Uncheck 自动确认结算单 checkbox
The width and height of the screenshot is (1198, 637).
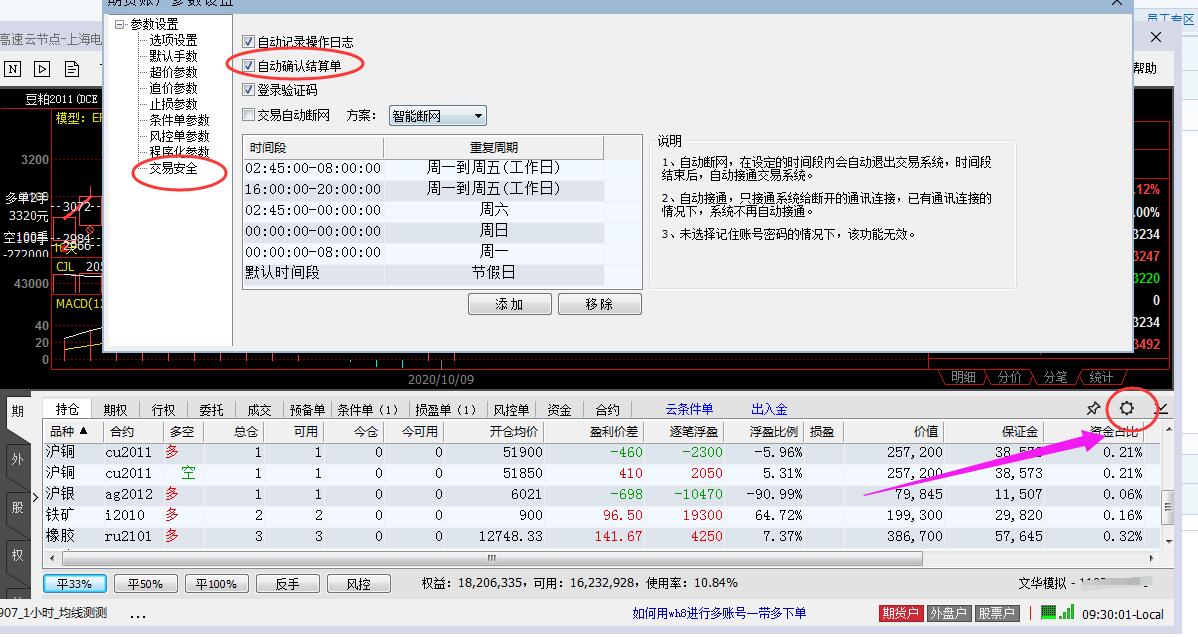pyautogui.click(x=249, y=66)
